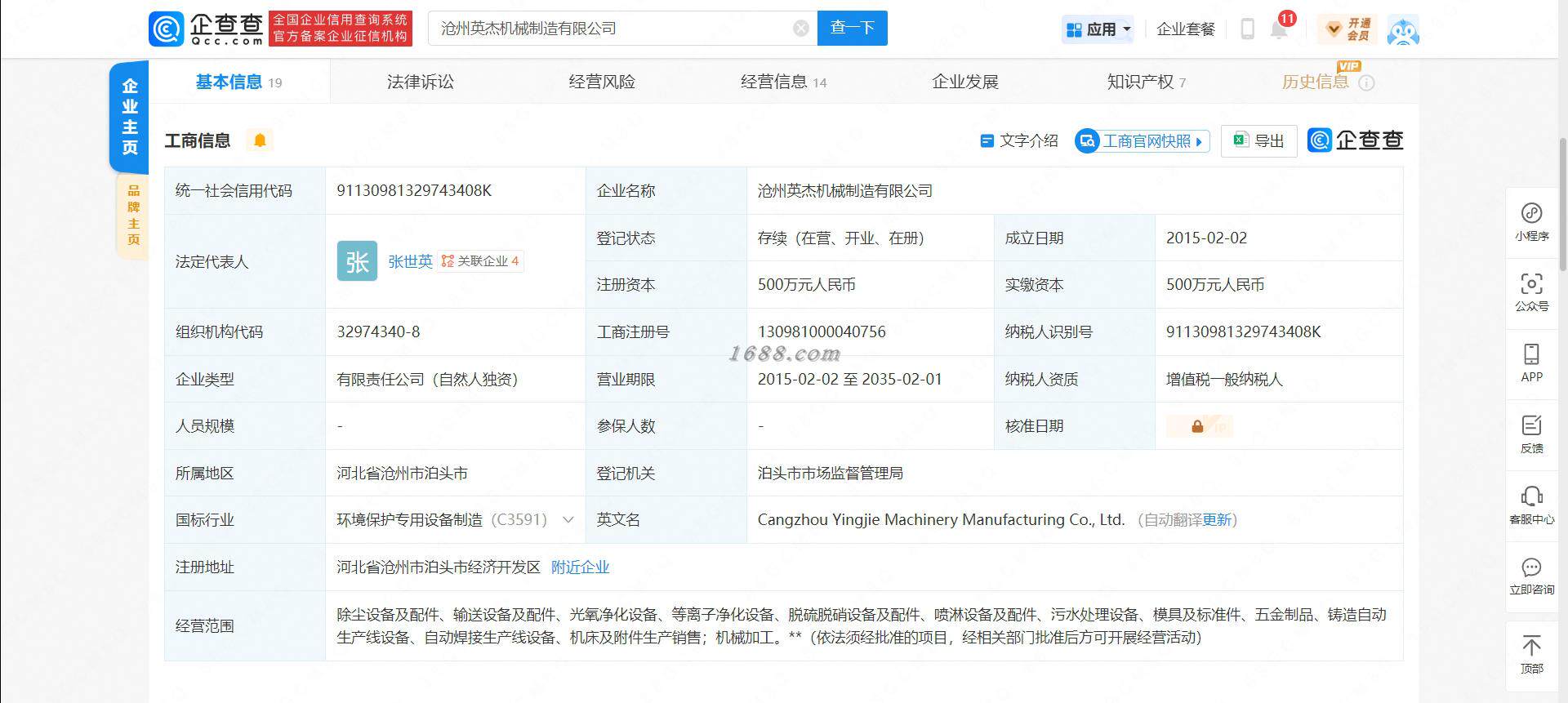This screenshot has width=1568, height=703.
Task: Switch to the 企业发展 tab
Action: 965,82
